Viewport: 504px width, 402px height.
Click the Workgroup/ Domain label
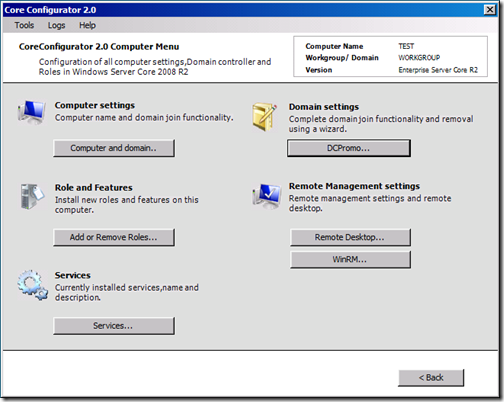click(x=342, y=58)
